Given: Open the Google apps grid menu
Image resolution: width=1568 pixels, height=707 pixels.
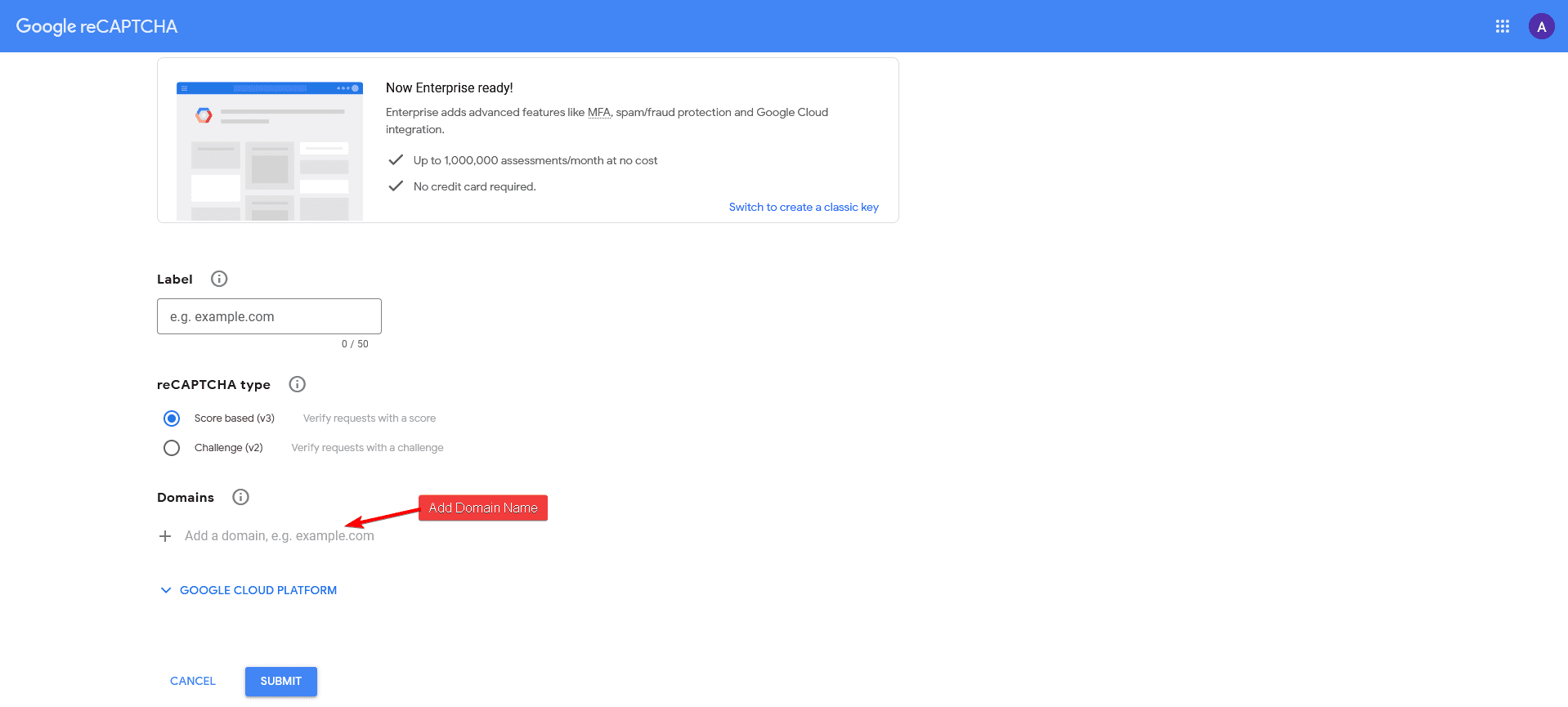Looking at the screenshot, I should pyautogui.click(x=1502, y=25).
